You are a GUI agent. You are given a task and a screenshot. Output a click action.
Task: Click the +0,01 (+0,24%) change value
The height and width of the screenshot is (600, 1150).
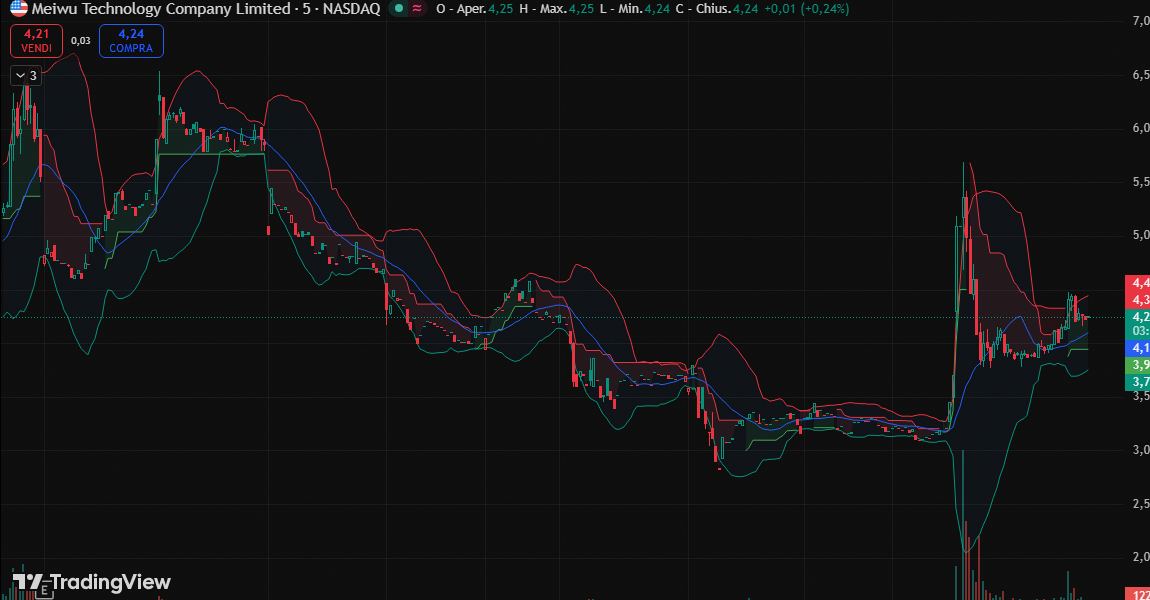[806, 9]
